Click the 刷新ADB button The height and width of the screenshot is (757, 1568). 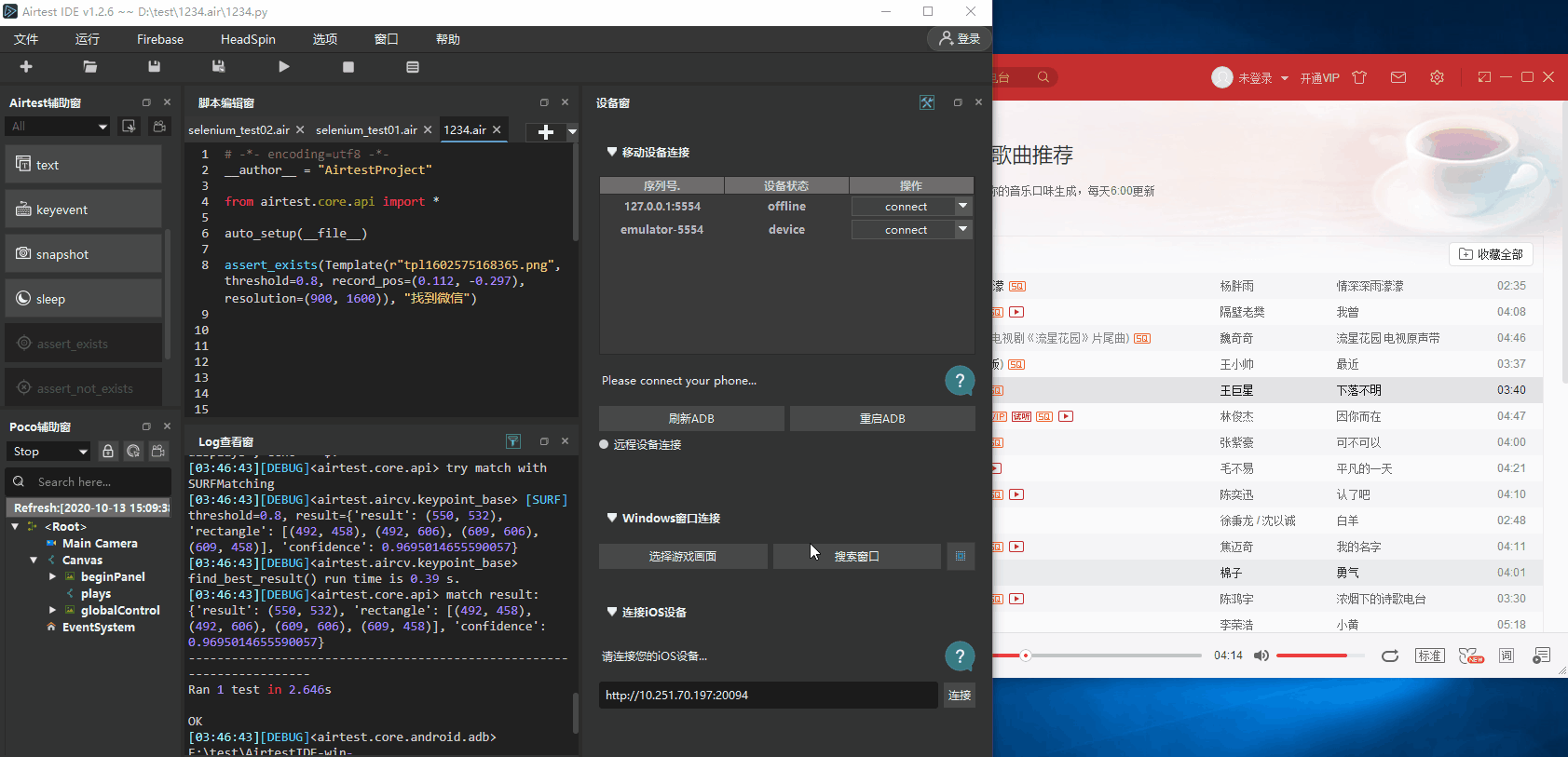(691, 419)
